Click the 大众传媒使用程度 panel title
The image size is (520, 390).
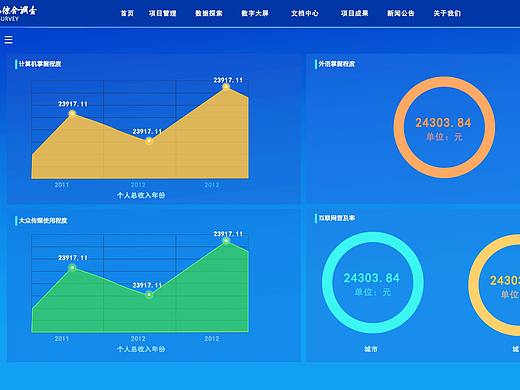(x=43, y=221)
